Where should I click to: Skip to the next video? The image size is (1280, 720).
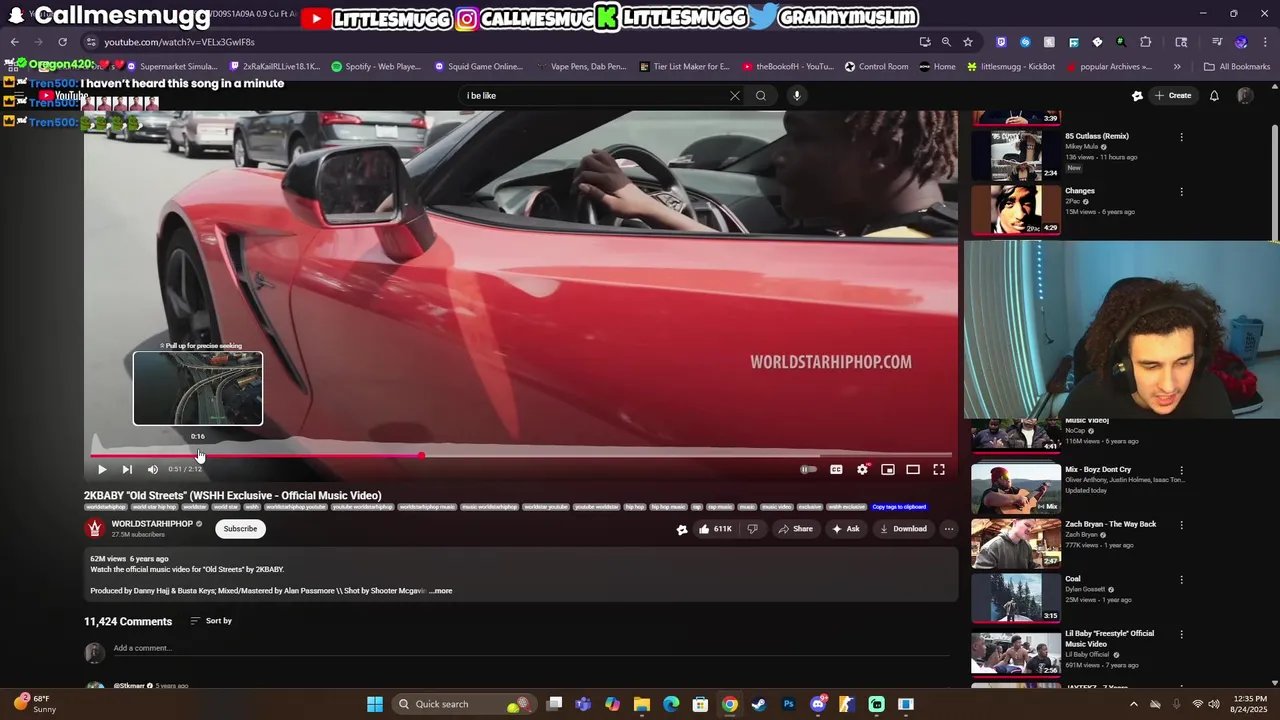tap(127, 469)
